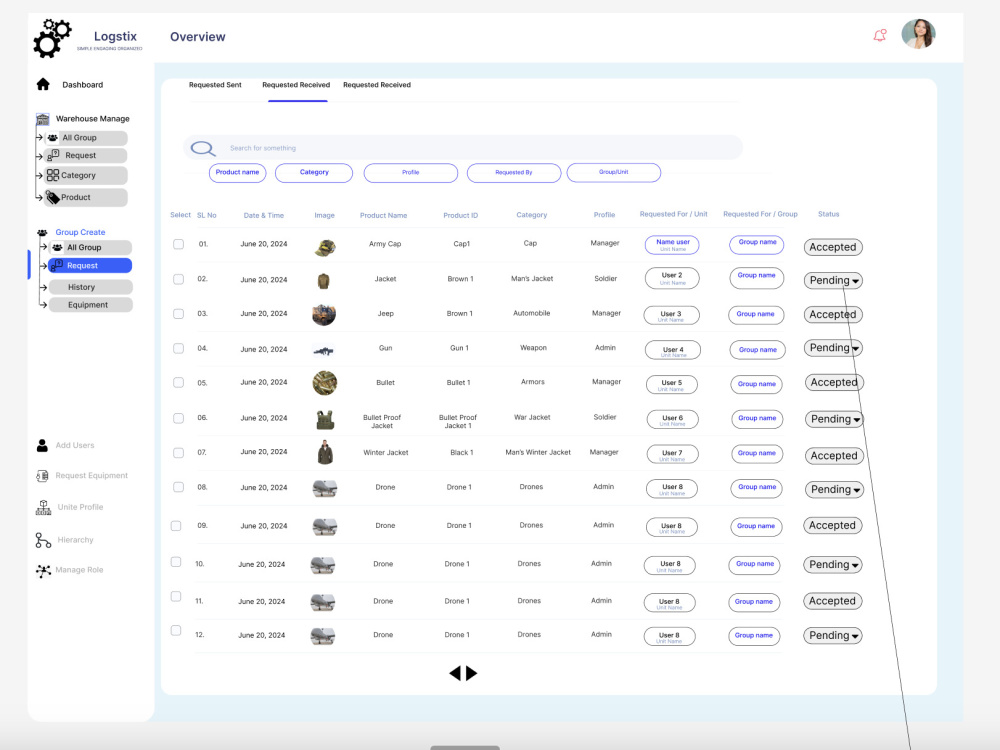This screenshot has height=750, width=1000.
Task: Open Pending status dropdown for row 04
Action: (834, 348)
